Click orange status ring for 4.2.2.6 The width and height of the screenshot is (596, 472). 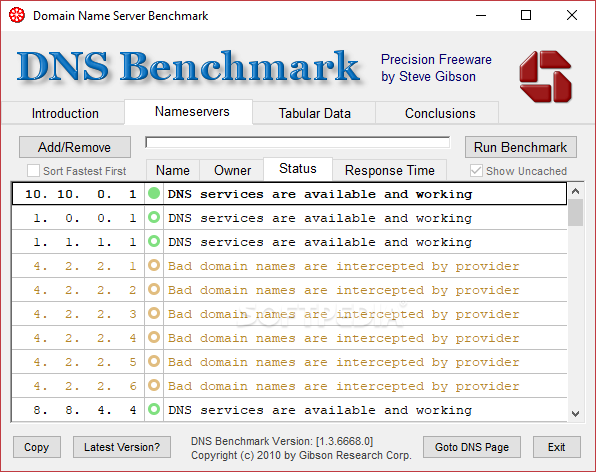tap(154, 385)
